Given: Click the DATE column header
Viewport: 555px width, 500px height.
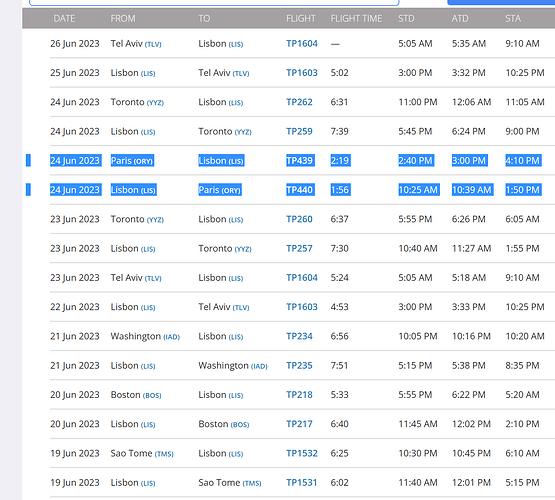Looking at the screenshot, I should [64, 18].
